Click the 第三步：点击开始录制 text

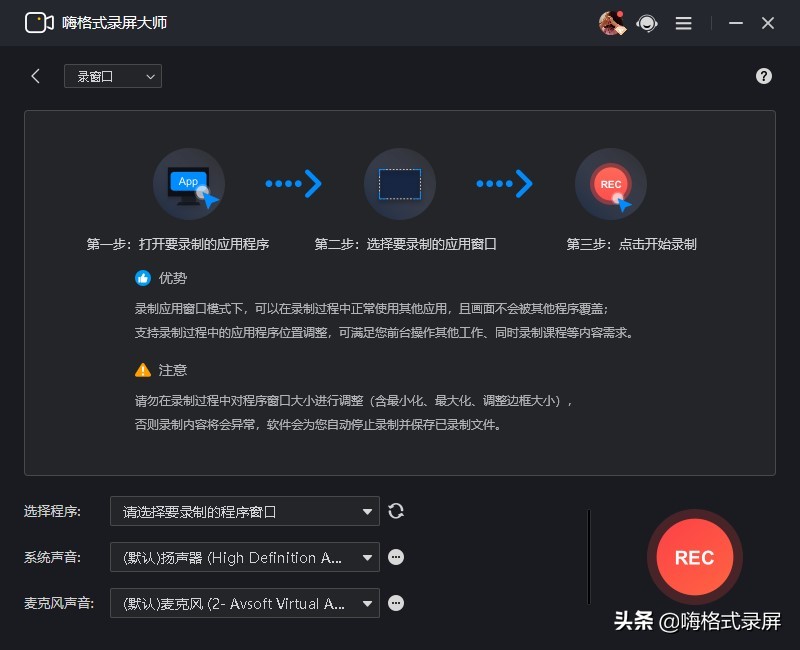[631, 244]
